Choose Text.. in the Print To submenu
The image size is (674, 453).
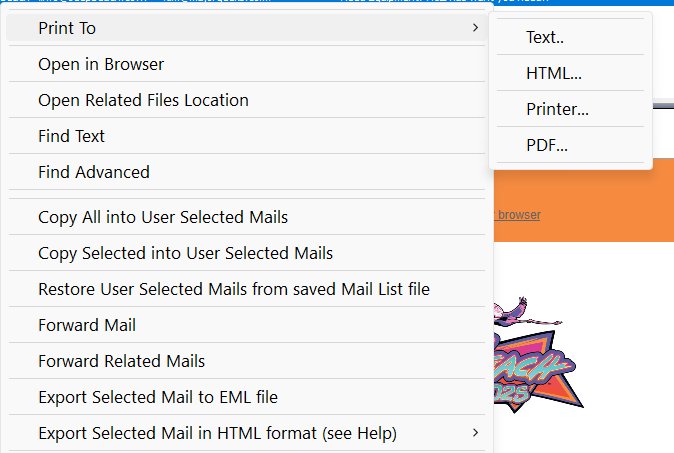tap(546, 37)
